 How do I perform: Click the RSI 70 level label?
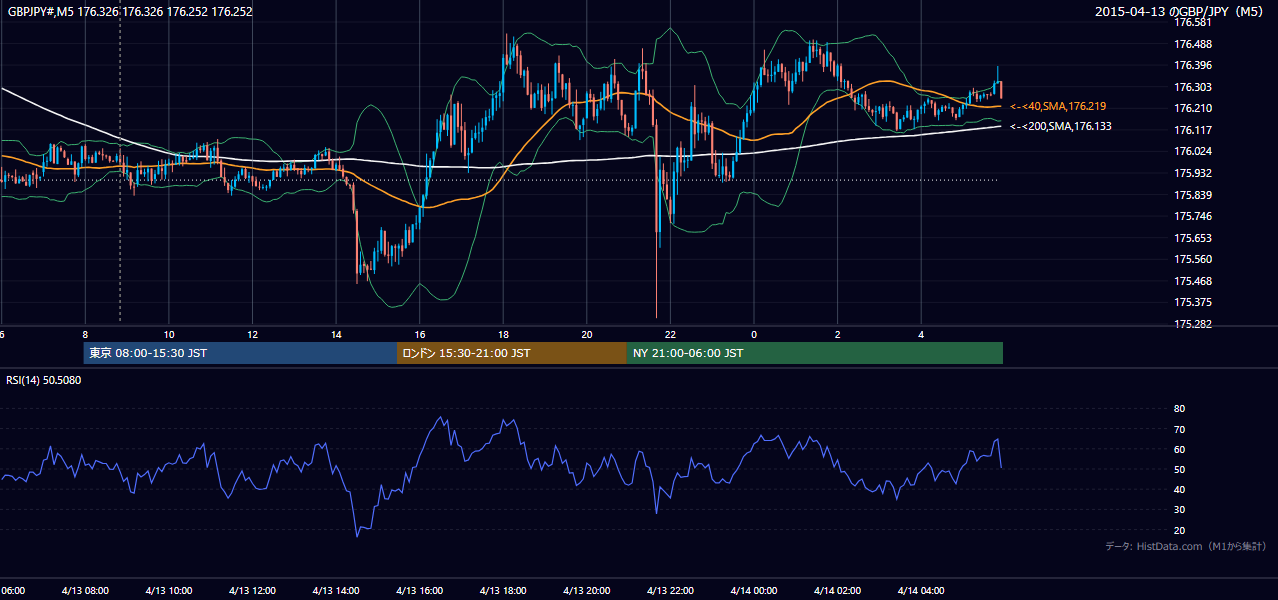point(1180,429)
